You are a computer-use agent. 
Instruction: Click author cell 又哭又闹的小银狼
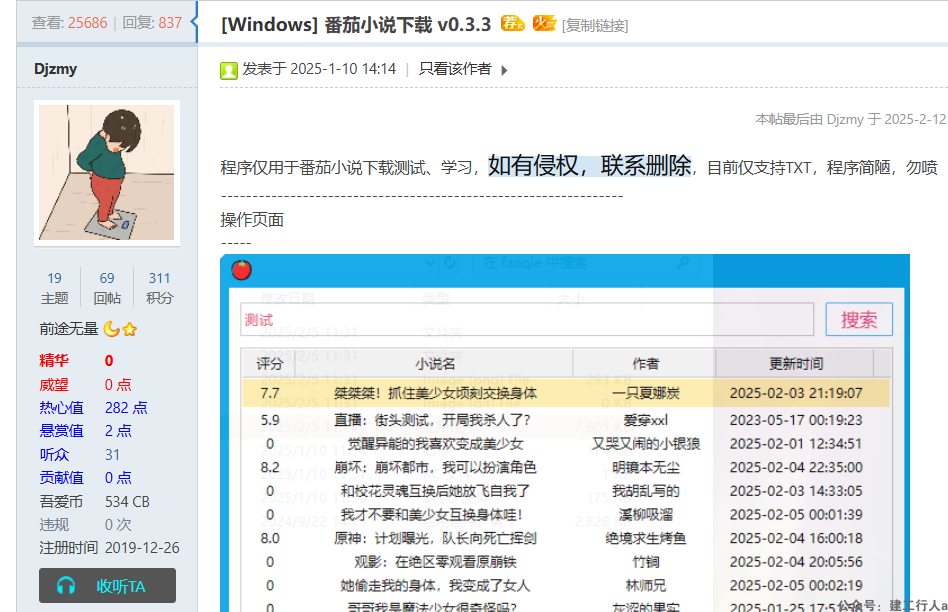pos(646,444)
